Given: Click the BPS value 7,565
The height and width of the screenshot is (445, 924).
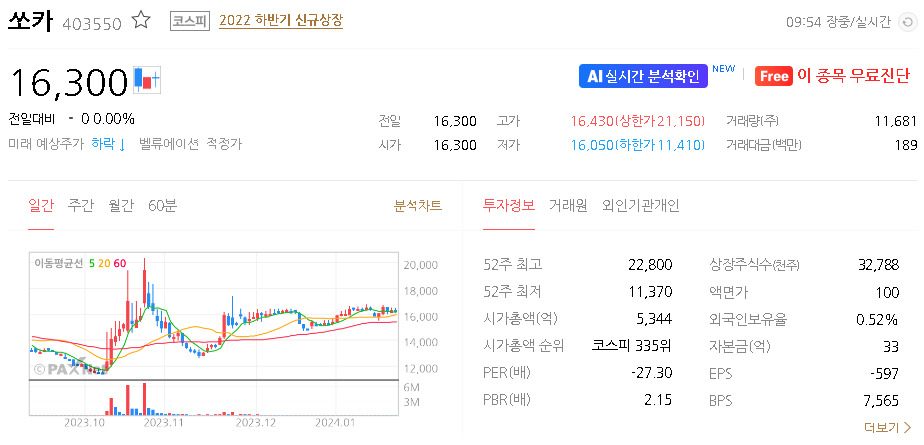Looking at the screenshot, I should click(x=882, y=401).
